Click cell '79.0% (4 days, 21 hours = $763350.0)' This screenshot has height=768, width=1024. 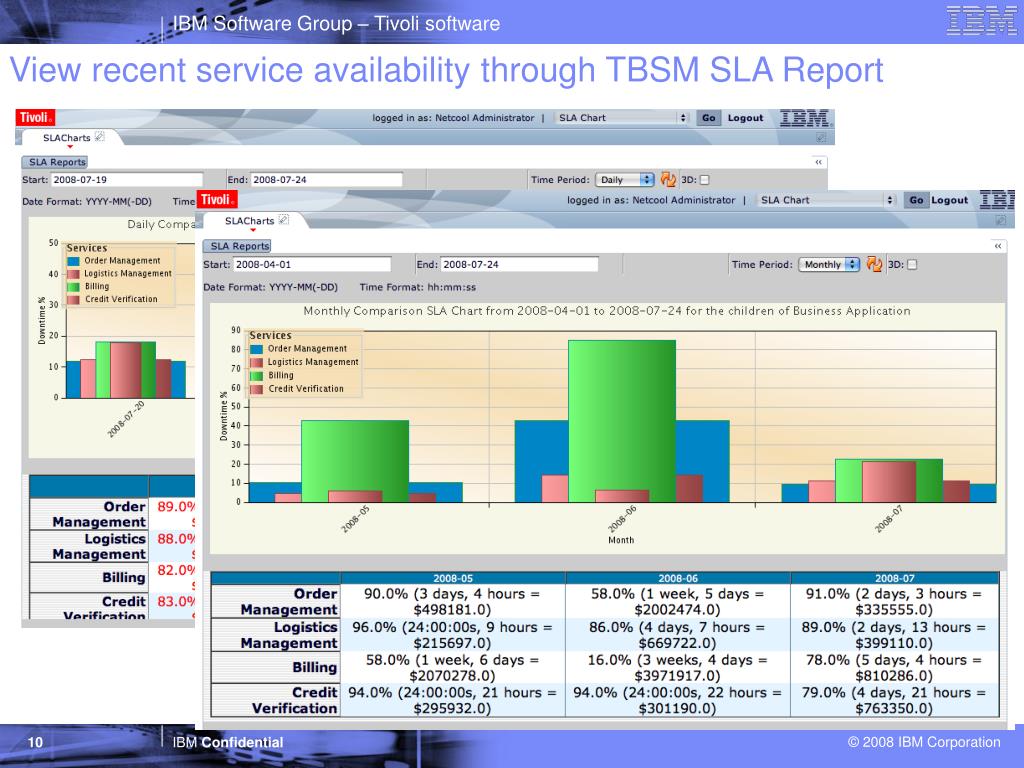(x=895, y=700)
